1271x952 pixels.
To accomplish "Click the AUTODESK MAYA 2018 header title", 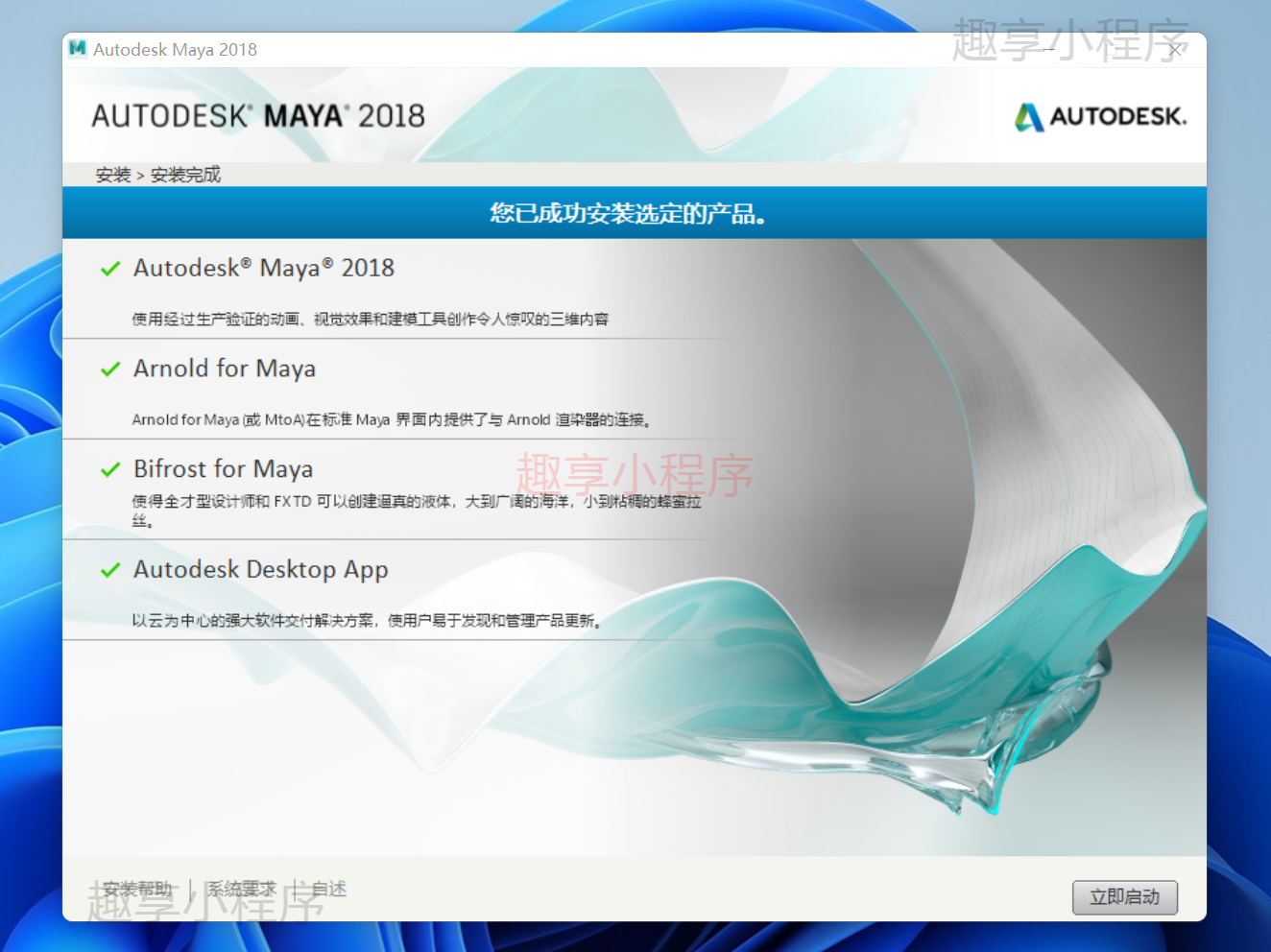I will pyautogui.click(x=258, y=116).
